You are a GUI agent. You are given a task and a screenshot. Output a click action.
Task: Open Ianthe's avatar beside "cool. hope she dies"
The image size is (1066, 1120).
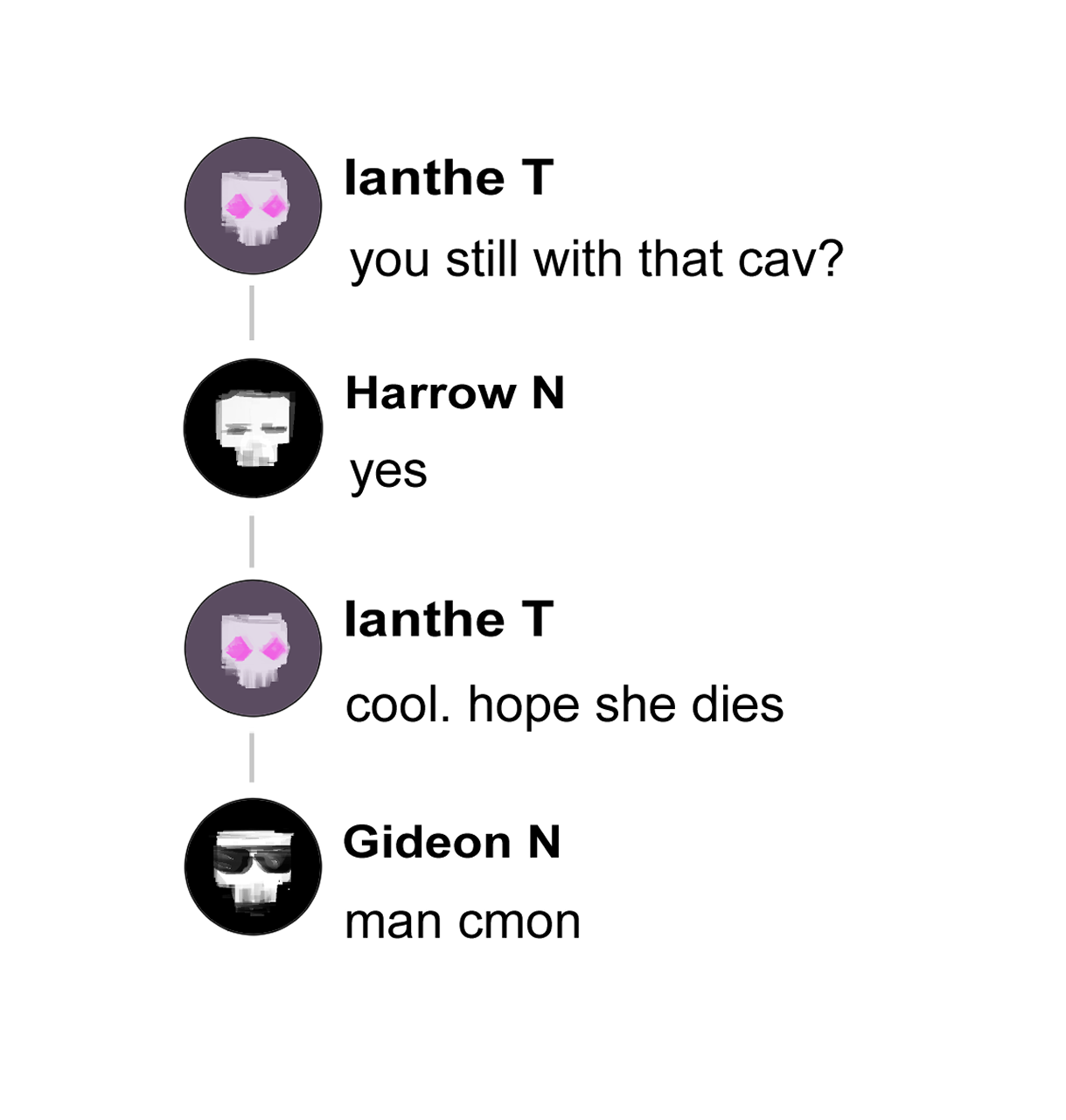pos(253,648)
